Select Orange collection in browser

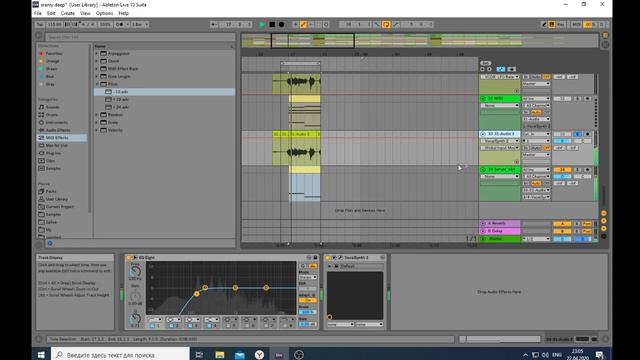[x=52, y=61]
